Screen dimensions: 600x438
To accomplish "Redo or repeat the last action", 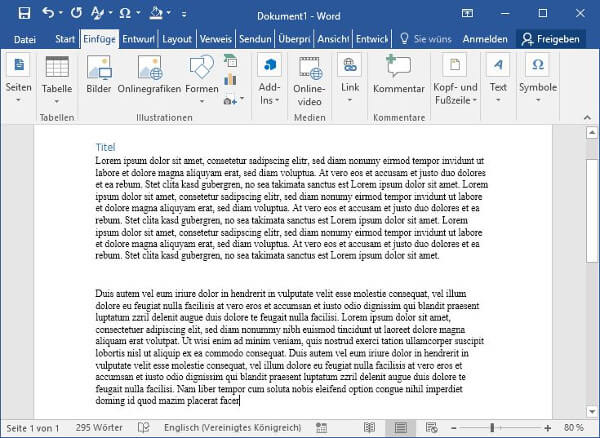I will (76, 13).
